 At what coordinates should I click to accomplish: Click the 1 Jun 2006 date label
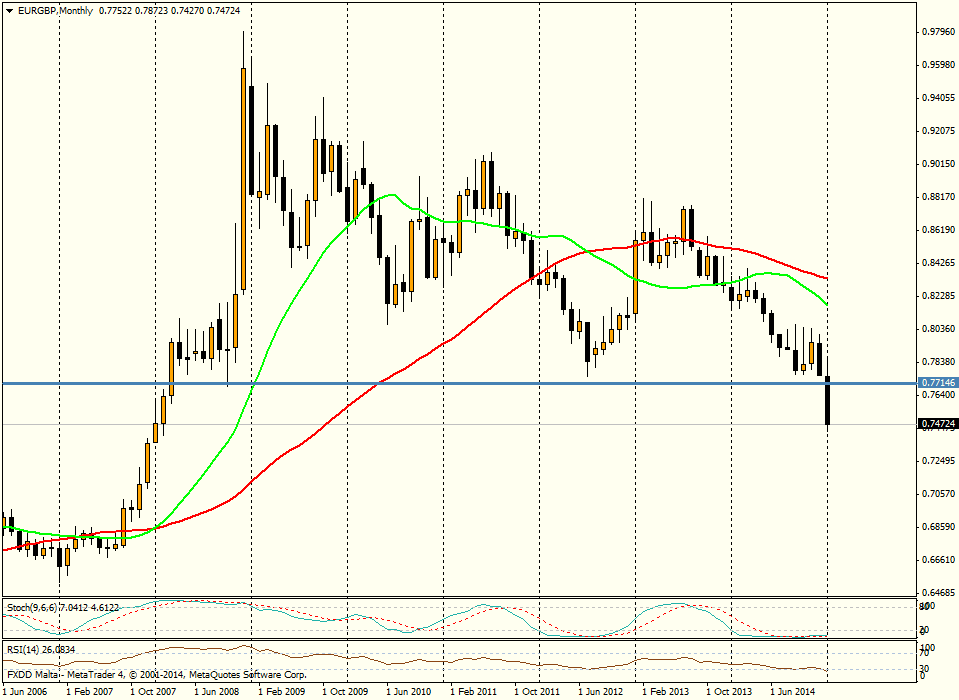[x=27, y=691]
